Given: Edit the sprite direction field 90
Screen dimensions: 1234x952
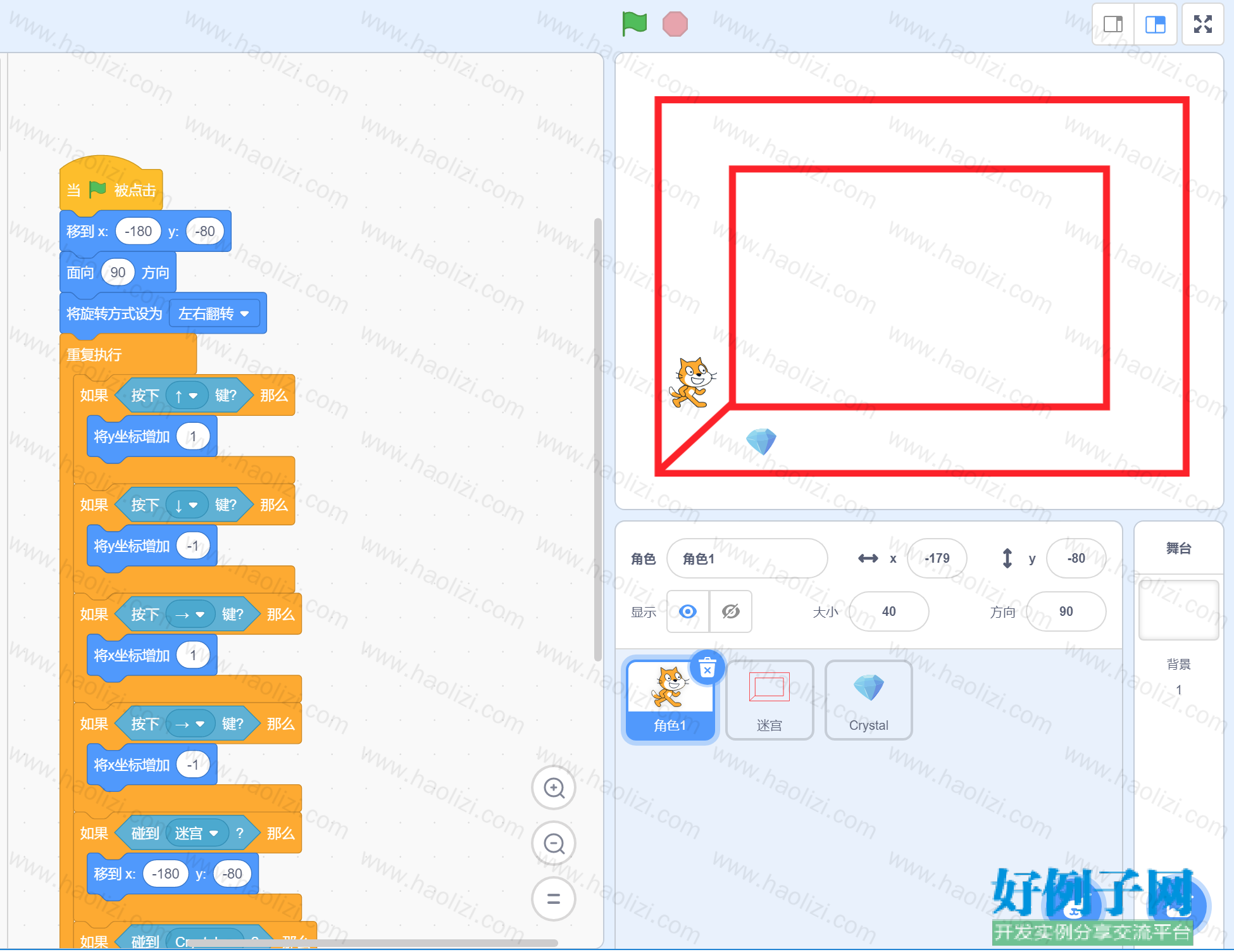Looking at the screenshot, I should click(x=1066, y=611).
